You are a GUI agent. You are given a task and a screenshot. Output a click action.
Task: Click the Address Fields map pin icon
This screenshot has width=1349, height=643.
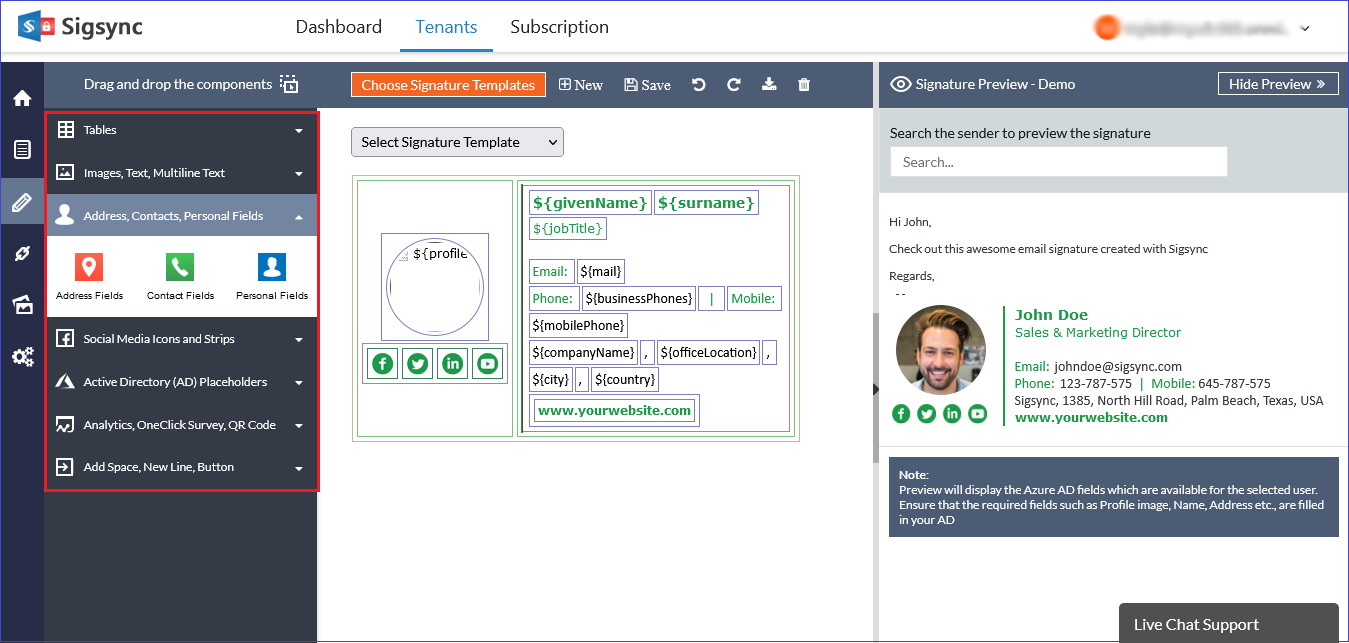point(89,267)
